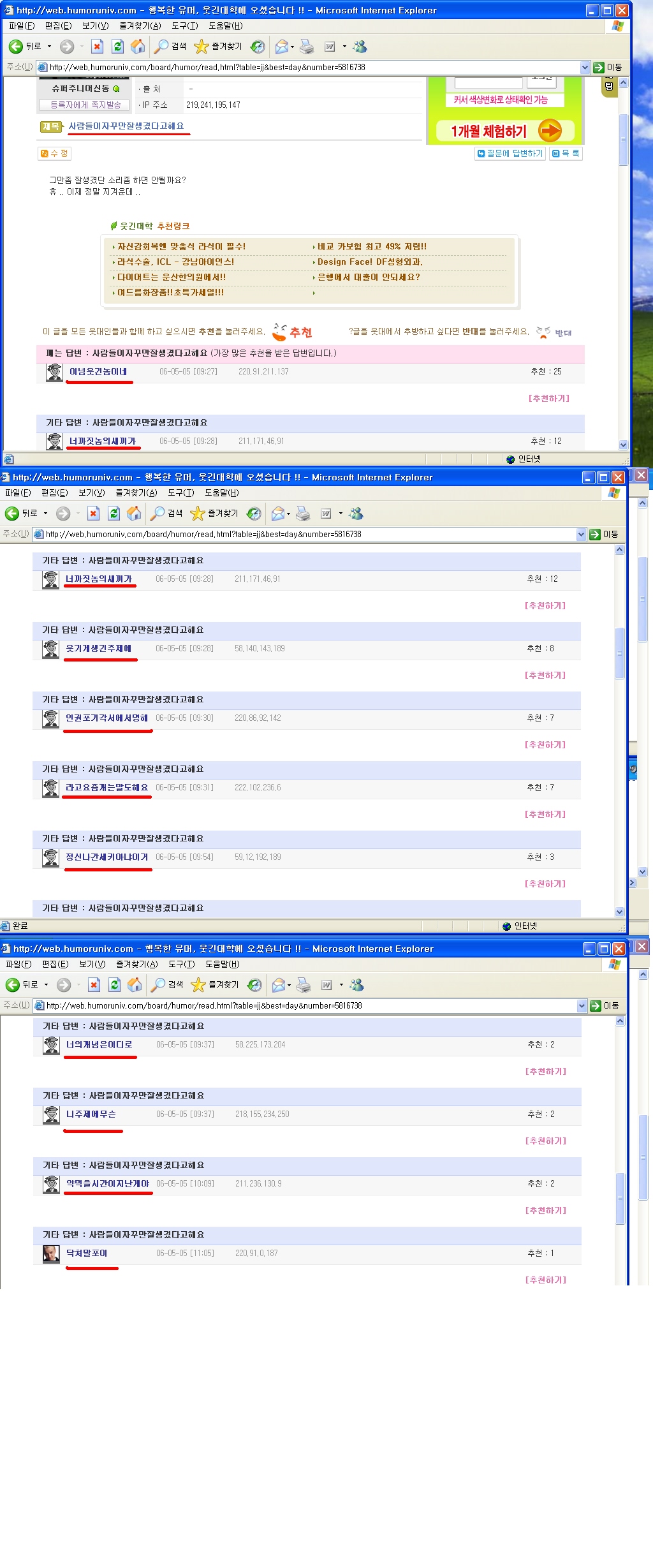Click the Design Face! DF성형외과 ad link
This screenshot has height=1568, width=653.
point(370,262)
